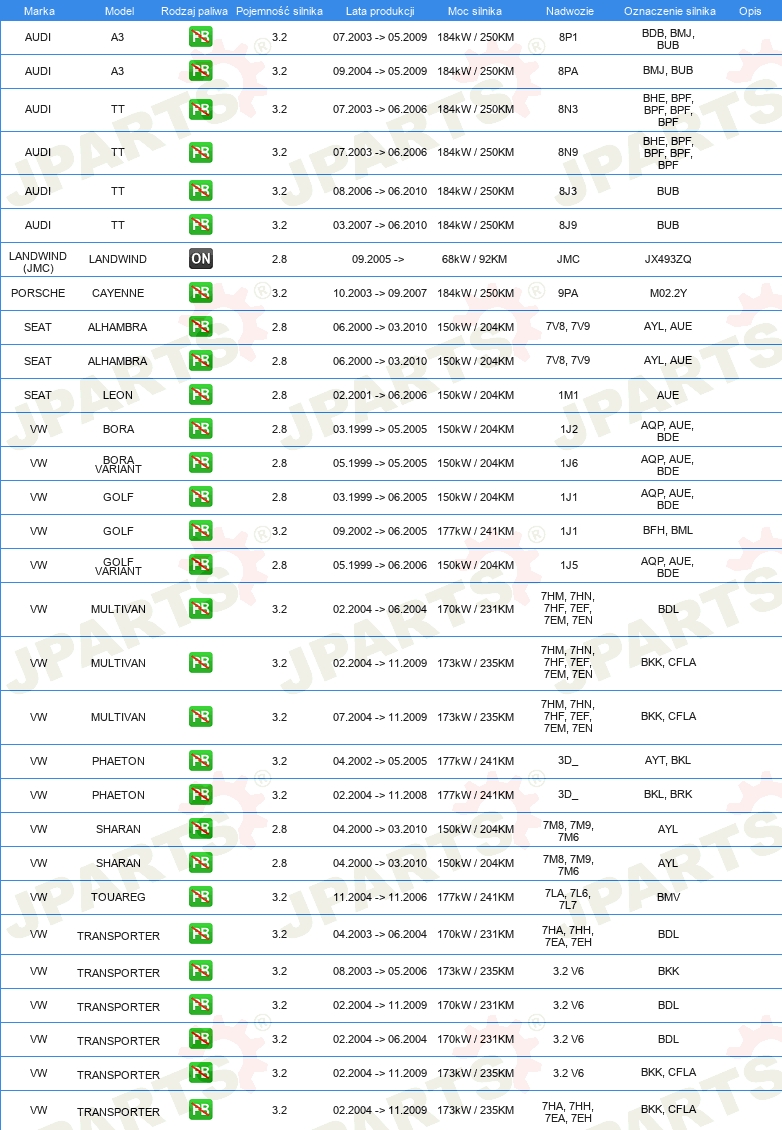
Task: Click the LEON model cell
Action: (117, 395)
